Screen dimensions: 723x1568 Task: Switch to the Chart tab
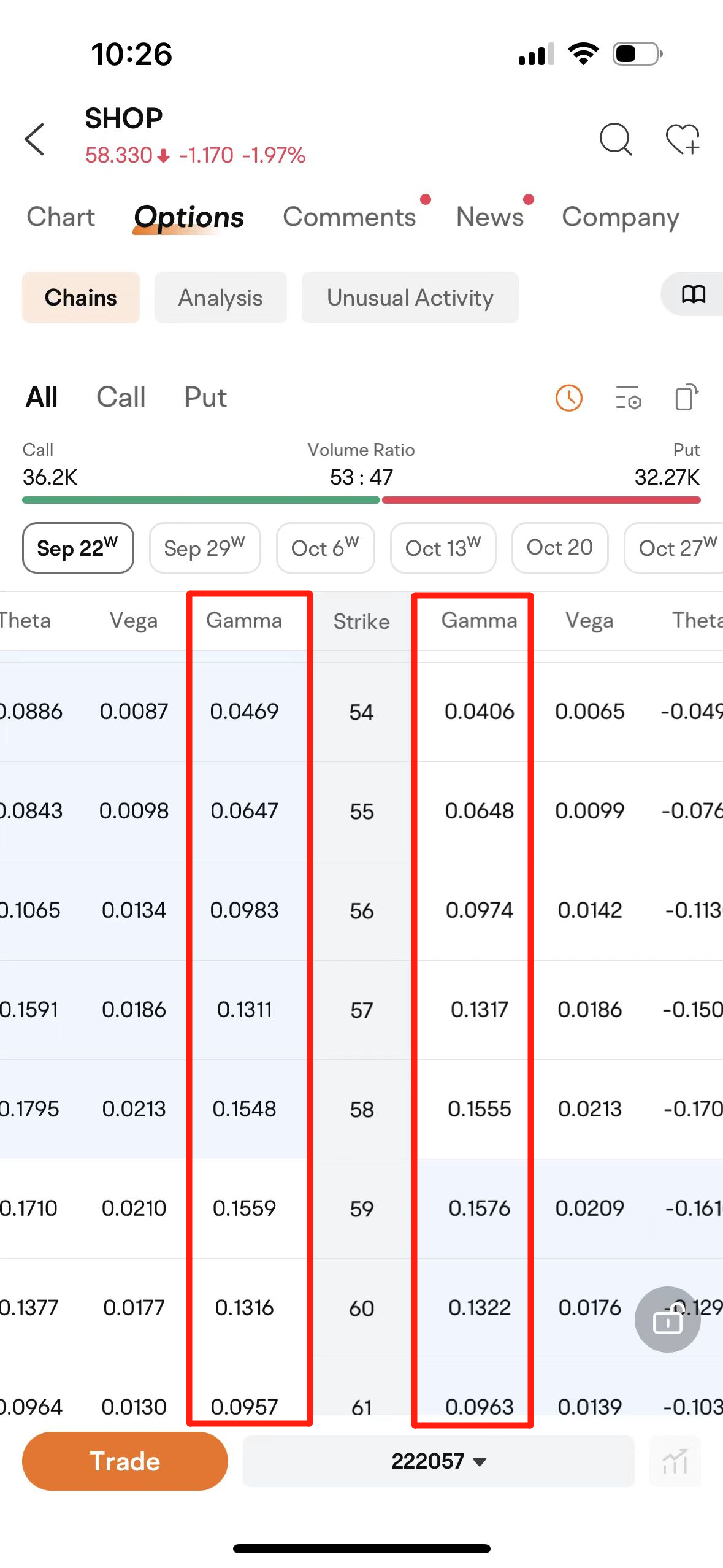(x=61, y=217)
